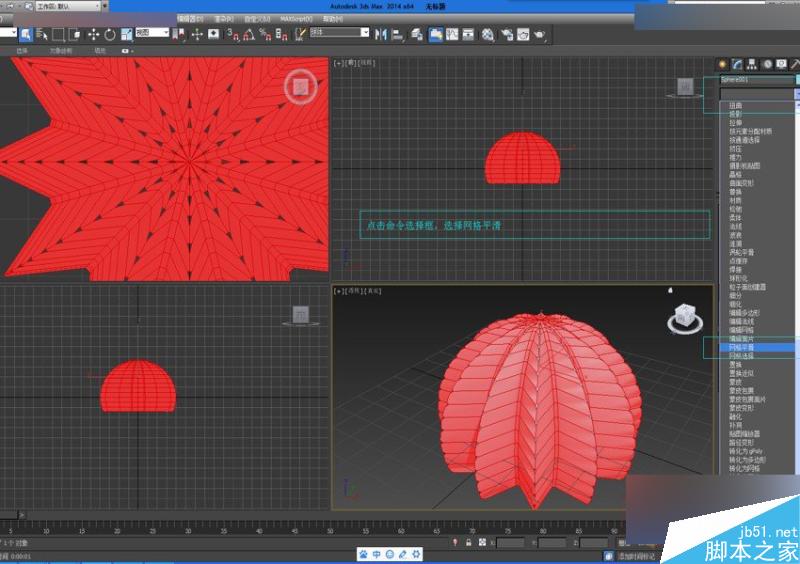
Task: Open the Schematic View icon
Action: coord(468,34)
